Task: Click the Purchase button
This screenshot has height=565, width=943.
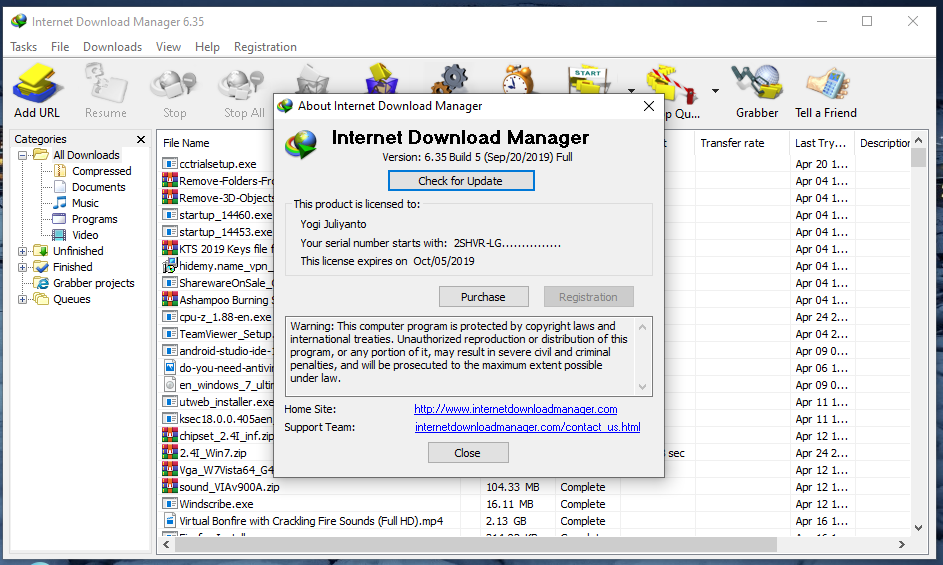Action: [x=484, y=297]
